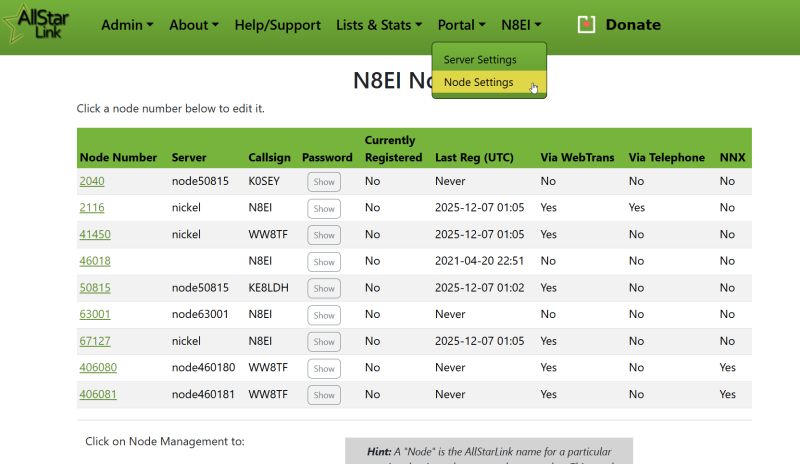This screenshot has height=464, width=800.
Task: Open node 50815 for editing
Action: [95, 287]
